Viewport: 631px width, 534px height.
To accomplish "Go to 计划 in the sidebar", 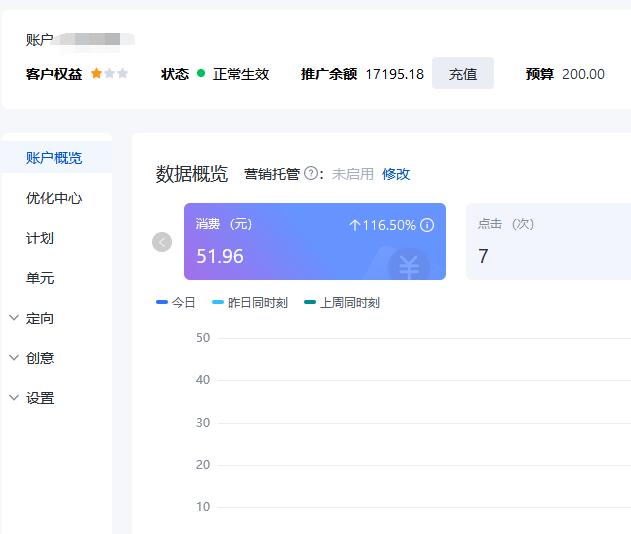I will click(40, 238).
